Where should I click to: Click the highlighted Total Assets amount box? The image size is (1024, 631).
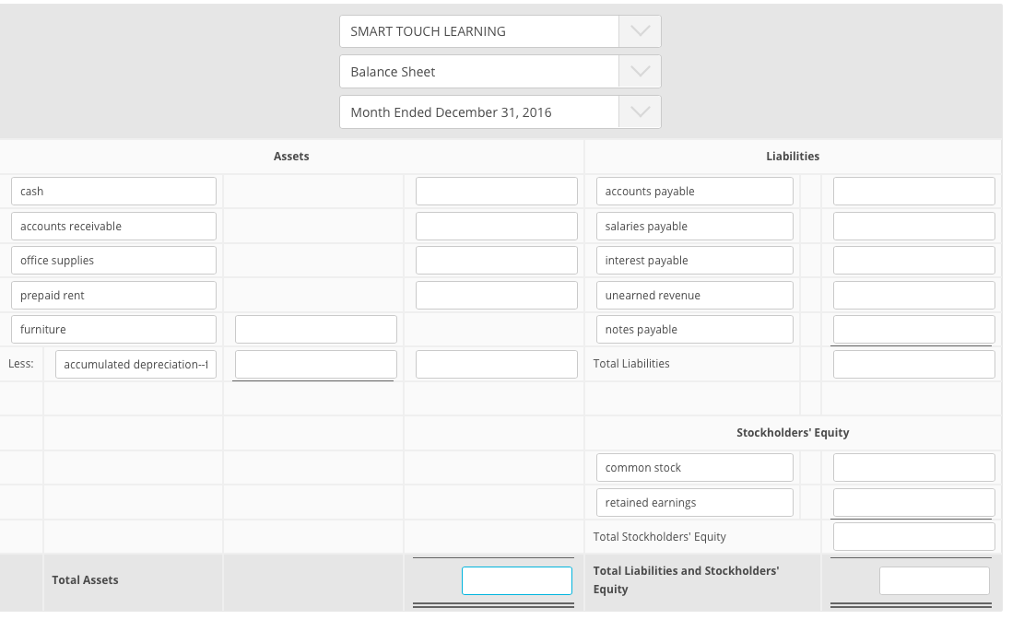[516, 580]
